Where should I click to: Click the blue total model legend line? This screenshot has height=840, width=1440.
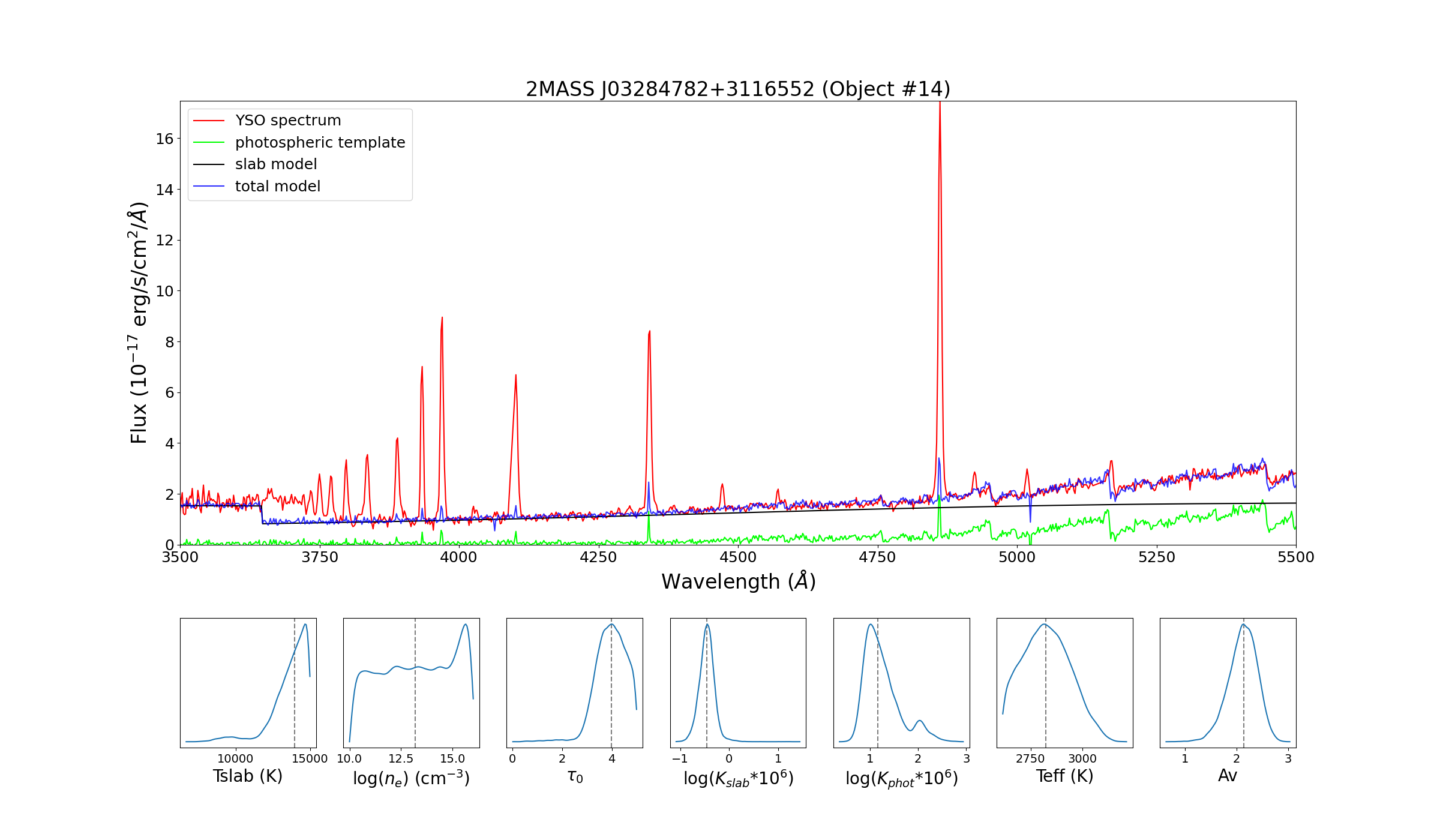coord(208,187)
